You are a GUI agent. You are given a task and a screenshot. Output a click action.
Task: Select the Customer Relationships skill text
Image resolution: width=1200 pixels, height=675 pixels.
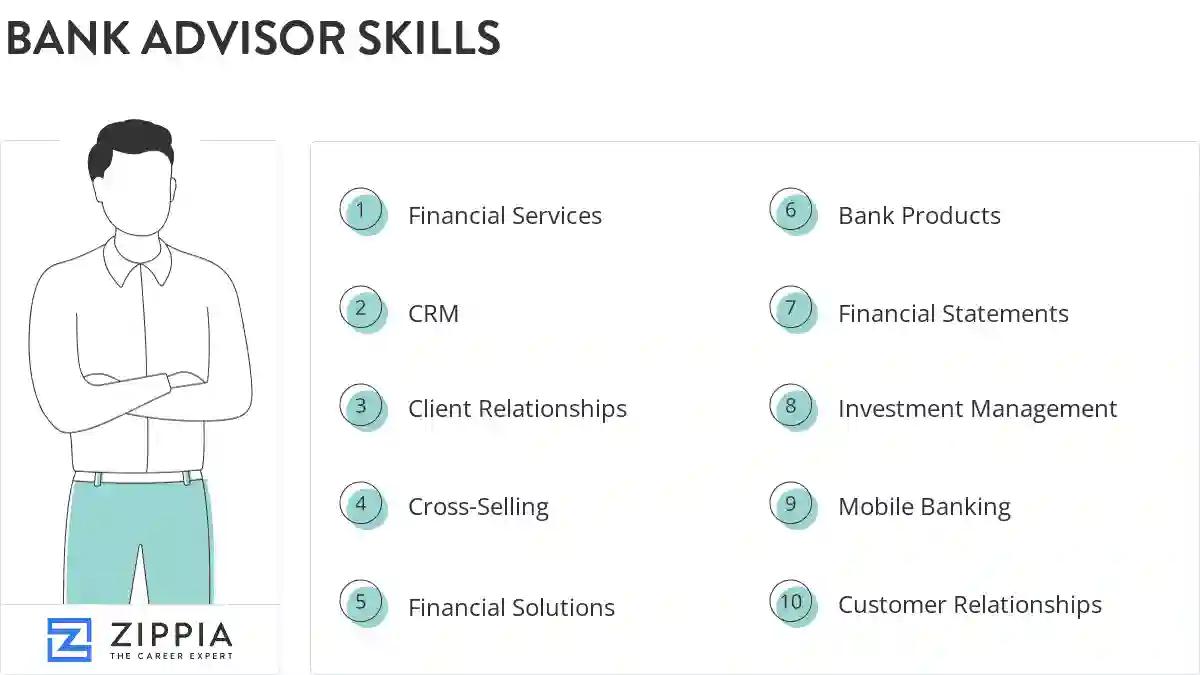pos(970,605)
